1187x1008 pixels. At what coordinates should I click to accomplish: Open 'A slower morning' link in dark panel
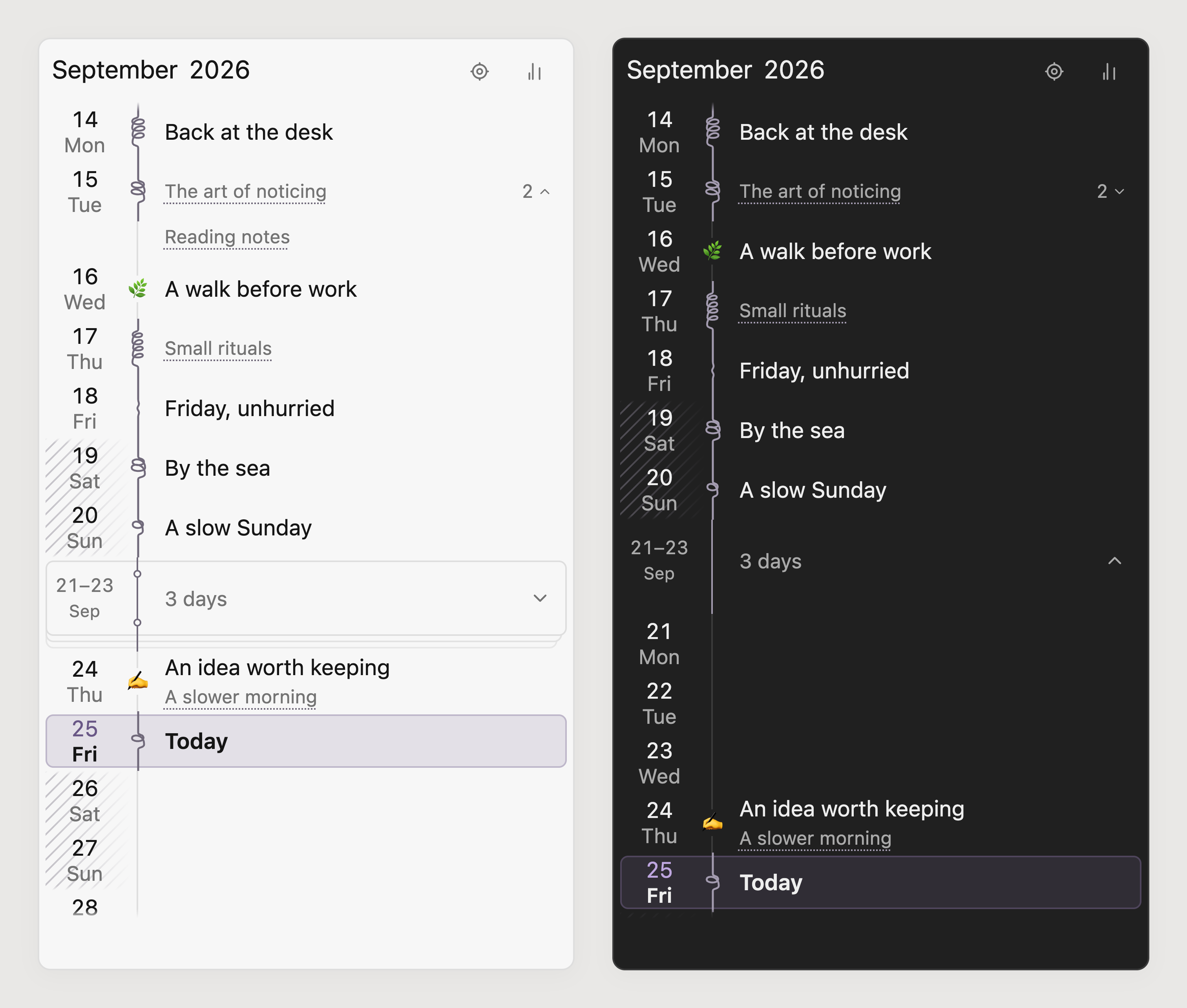click(815, 838)
